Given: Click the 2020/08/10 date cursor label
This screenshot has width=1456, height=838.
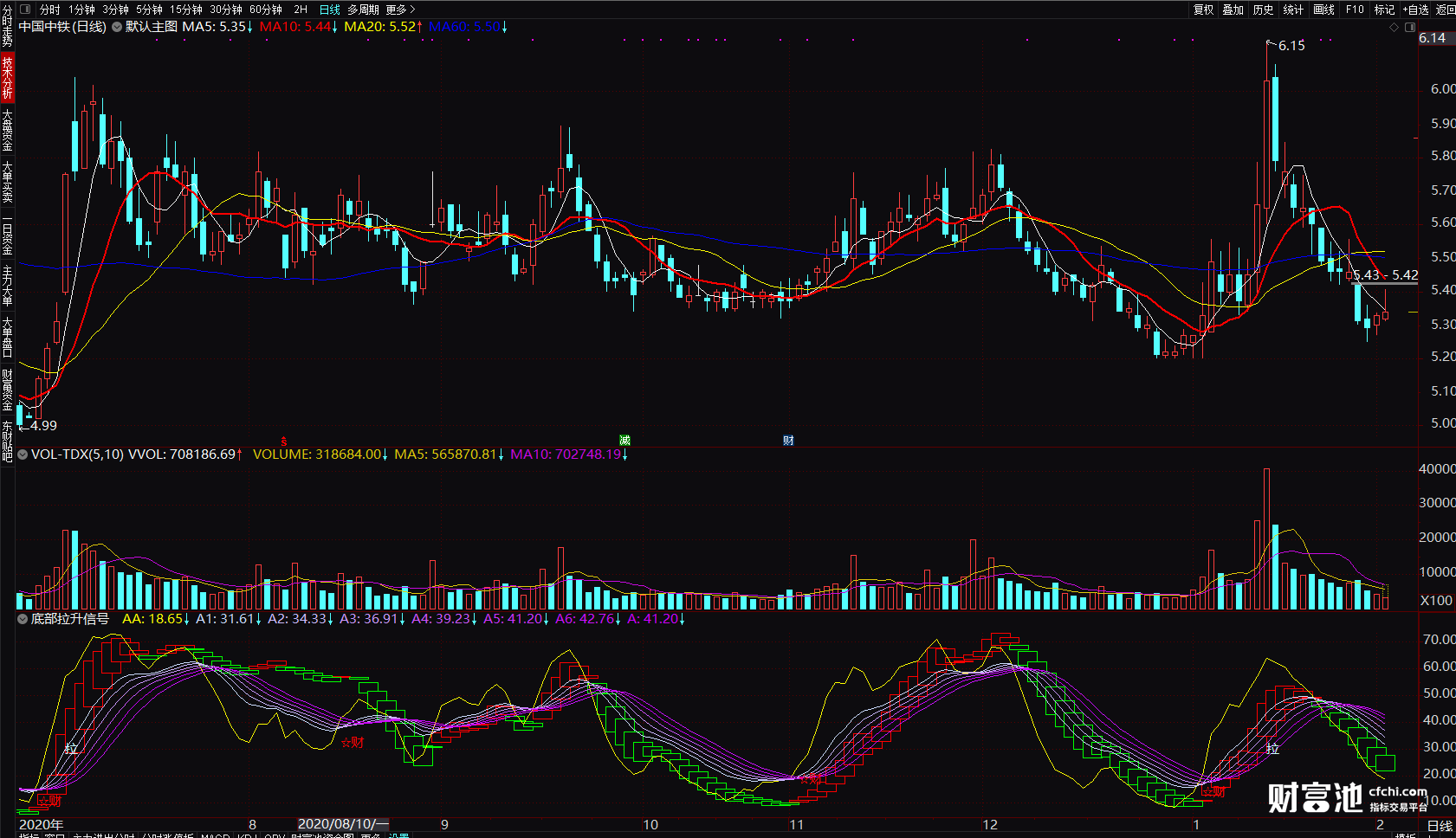Looking at the screenshot, I should point(343,824).
